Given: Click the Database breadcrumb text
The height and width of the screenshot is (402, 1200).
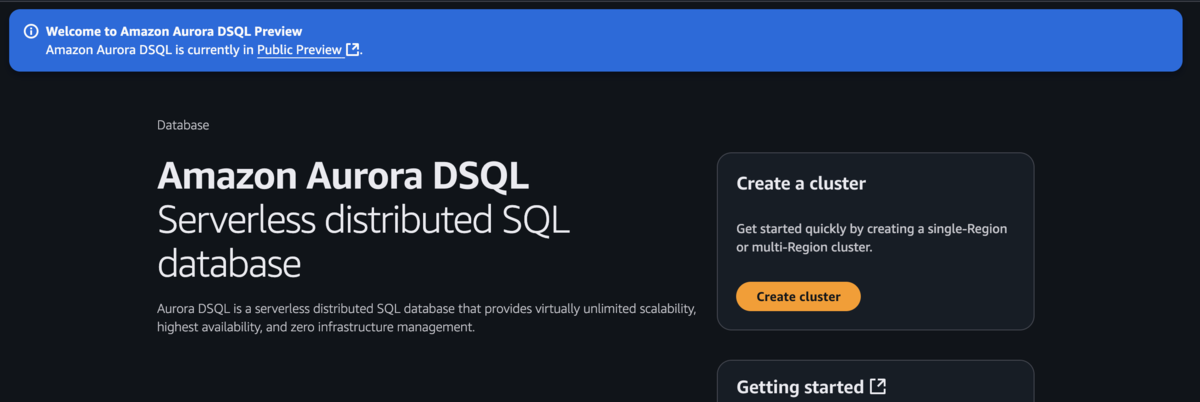Looking at the screenshot, I should (x=183, y=125).
